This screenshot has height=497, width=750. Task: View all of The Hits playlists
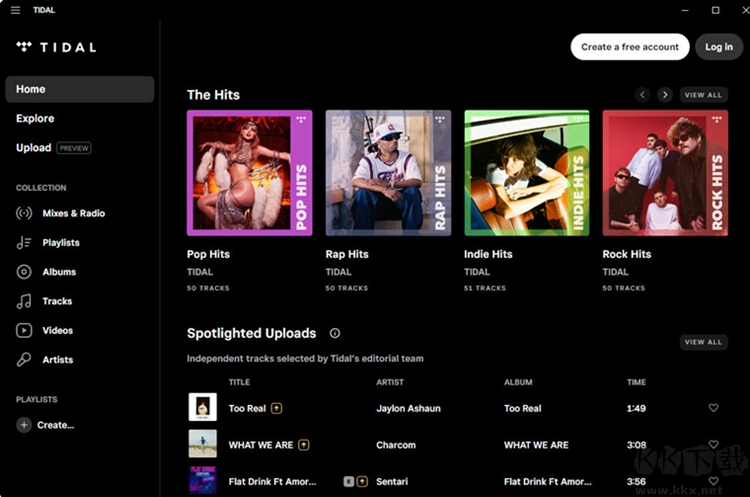coord(704,95)
